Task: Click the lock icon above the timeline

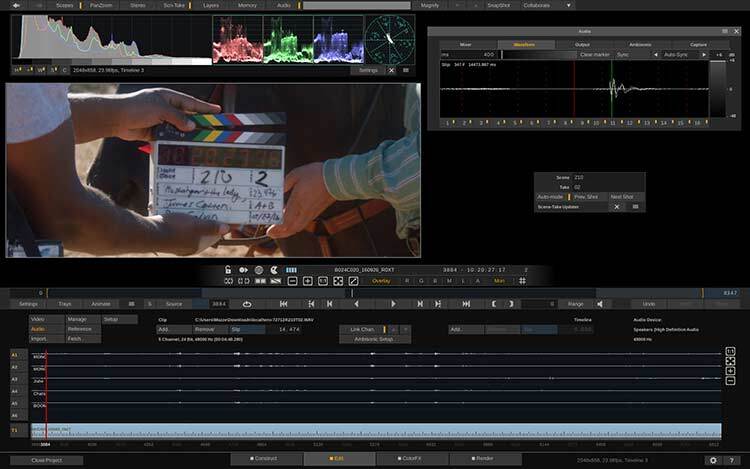Action: pos(228,270)
